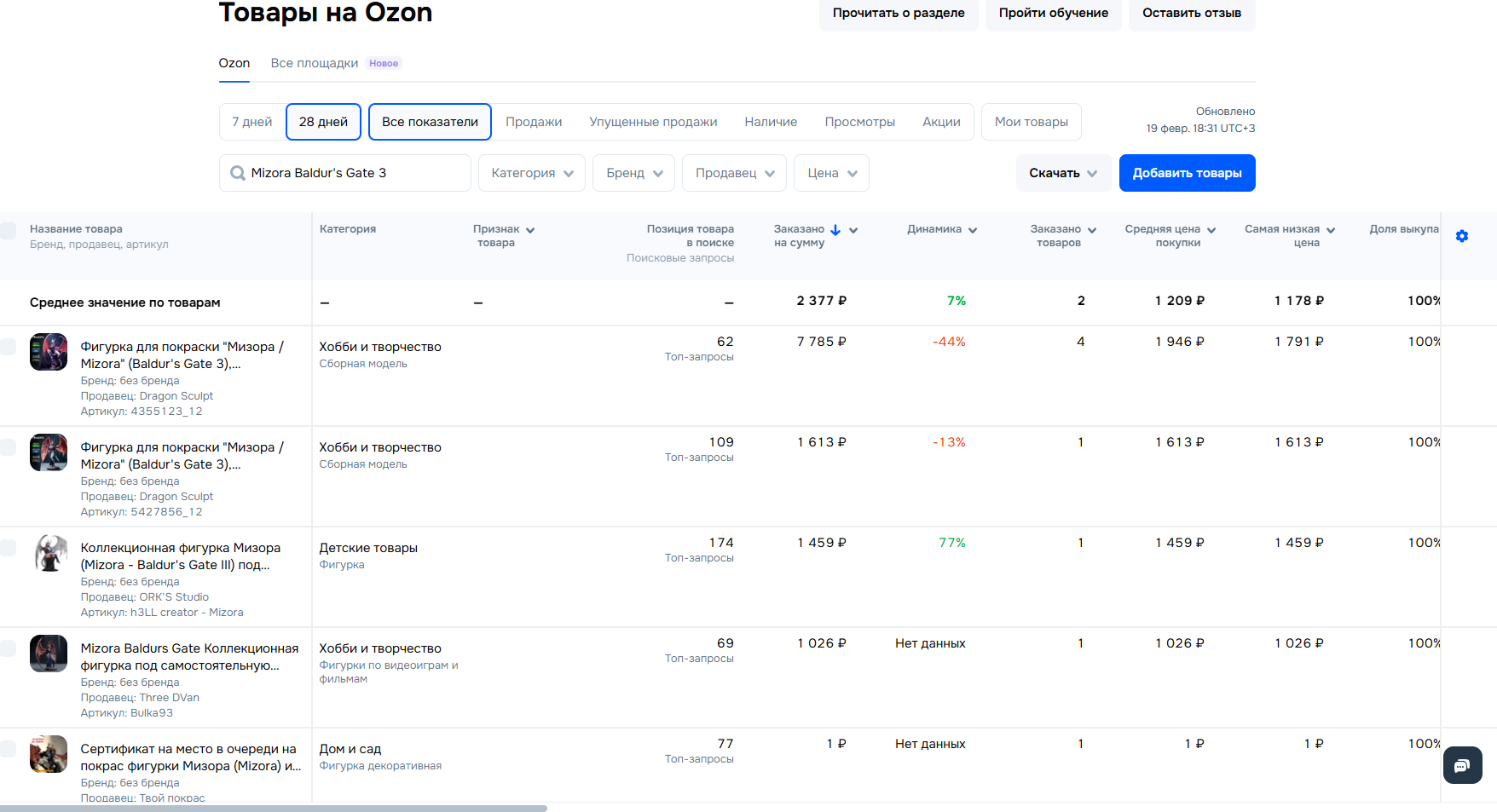
Task: Click the Добавить товары button
Action: coord(1187,173)
